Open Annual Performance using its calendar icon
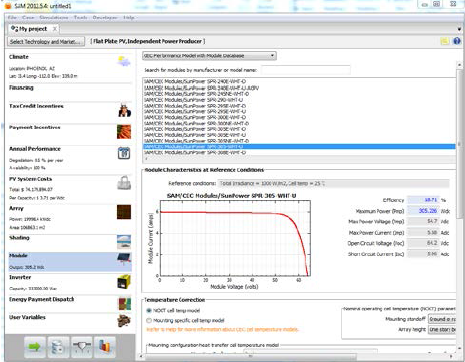This screenshot has height=362, width=465. (x=124, y=153)
